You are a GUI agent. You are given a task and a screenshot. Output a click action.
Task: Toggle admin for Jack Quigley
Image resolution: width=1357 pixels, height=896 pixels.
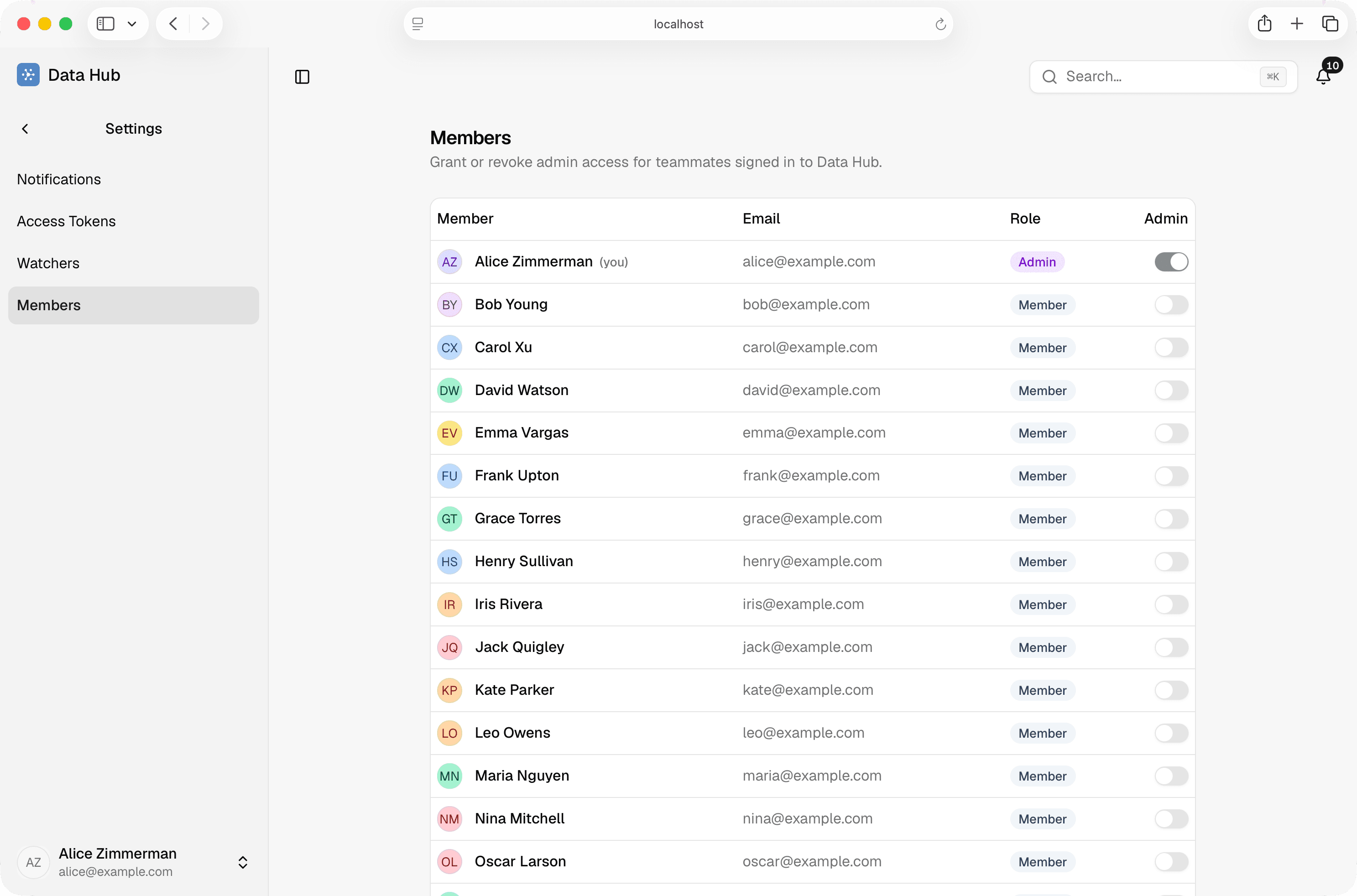[x=1171, y=647]
